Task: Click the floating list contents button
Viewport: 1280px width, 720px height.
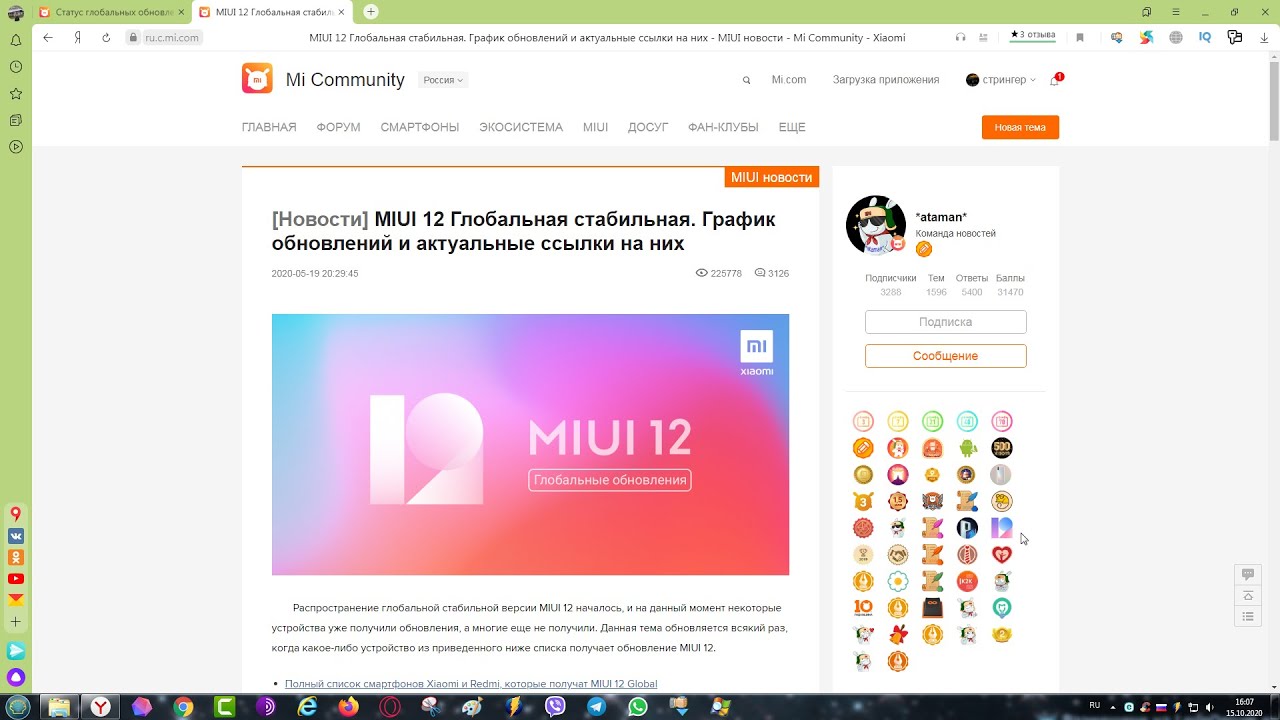Action: coord(1247,617)
